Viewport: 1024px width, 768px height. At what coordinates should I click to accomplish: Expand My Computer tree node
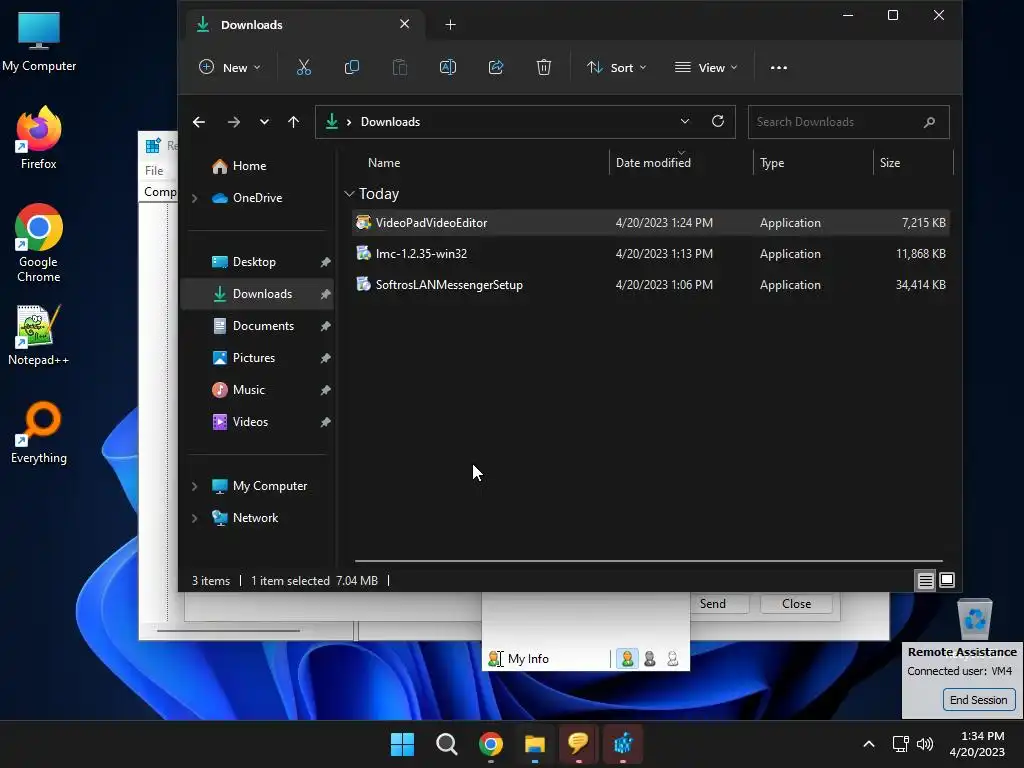[x=195, y=486]
